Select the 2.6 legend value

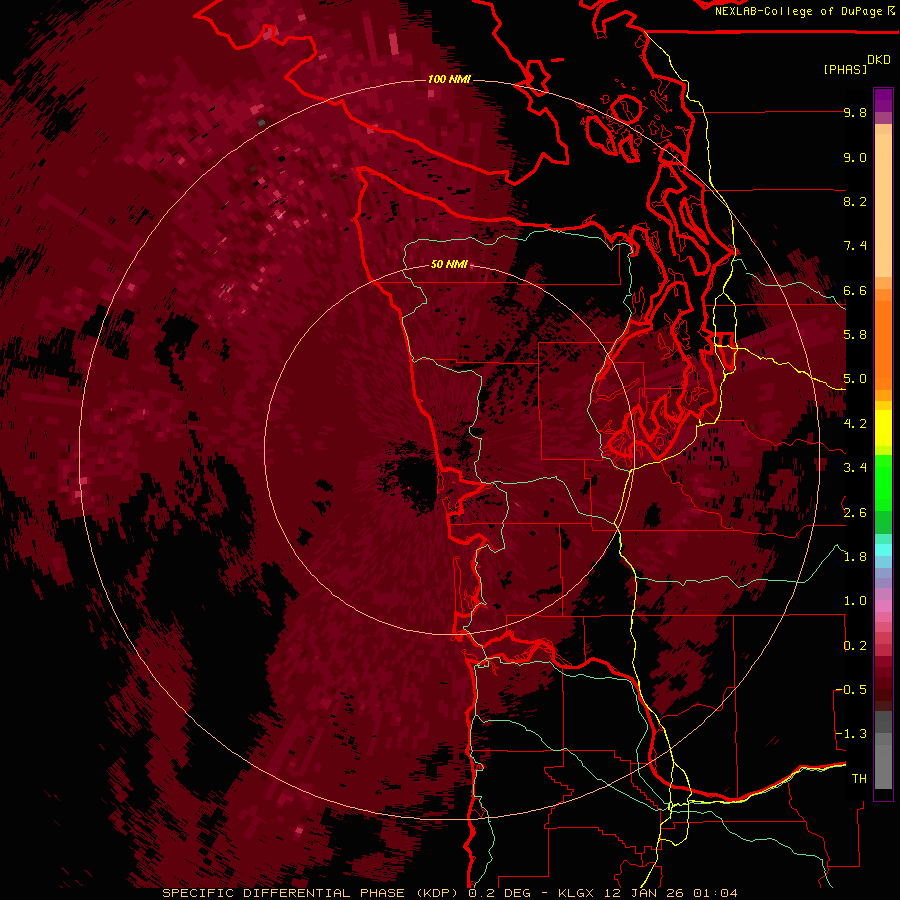[x=855, y=513]
